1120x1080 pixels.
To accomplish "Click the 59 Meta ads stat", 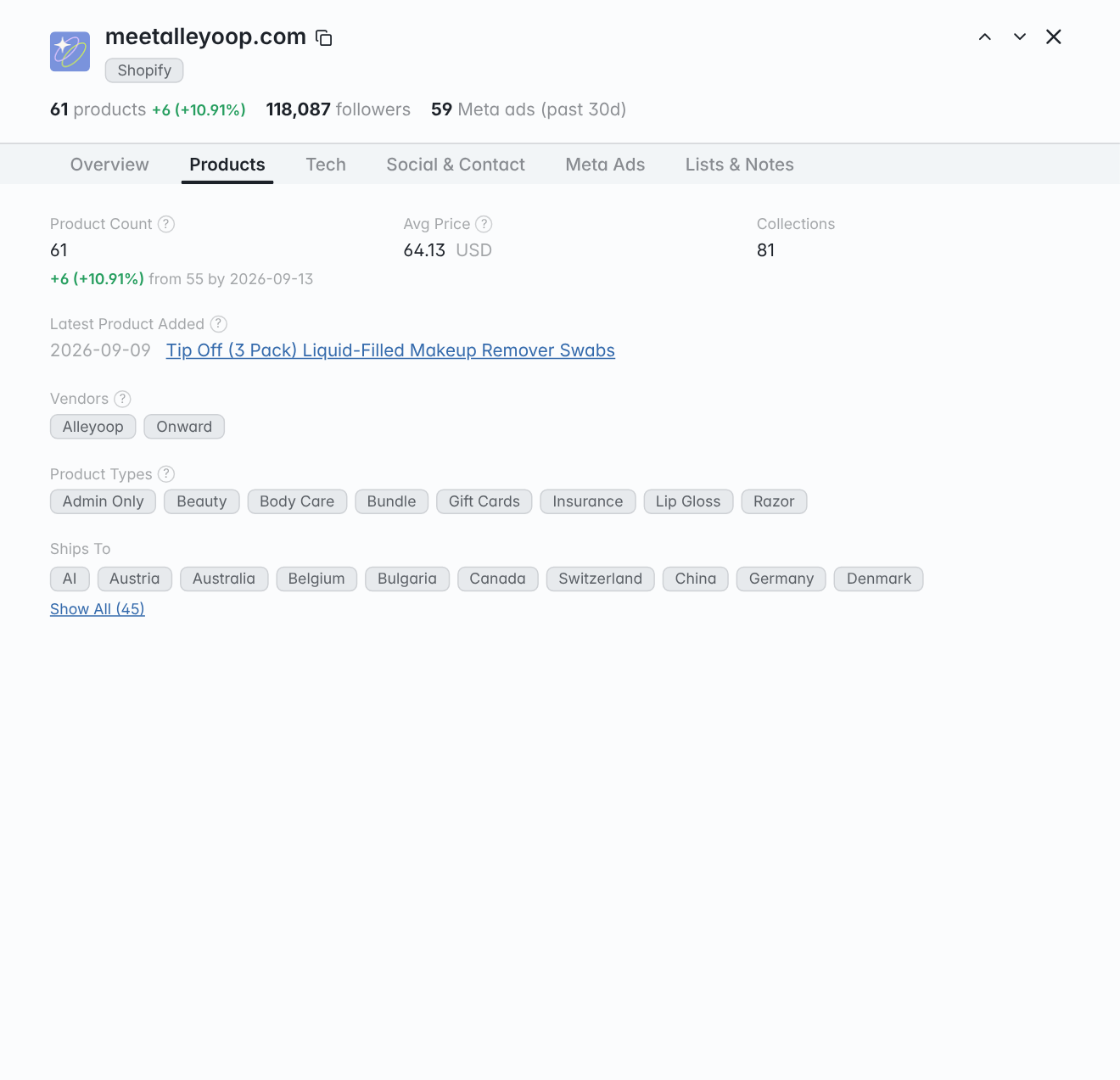I will point(529,109).
